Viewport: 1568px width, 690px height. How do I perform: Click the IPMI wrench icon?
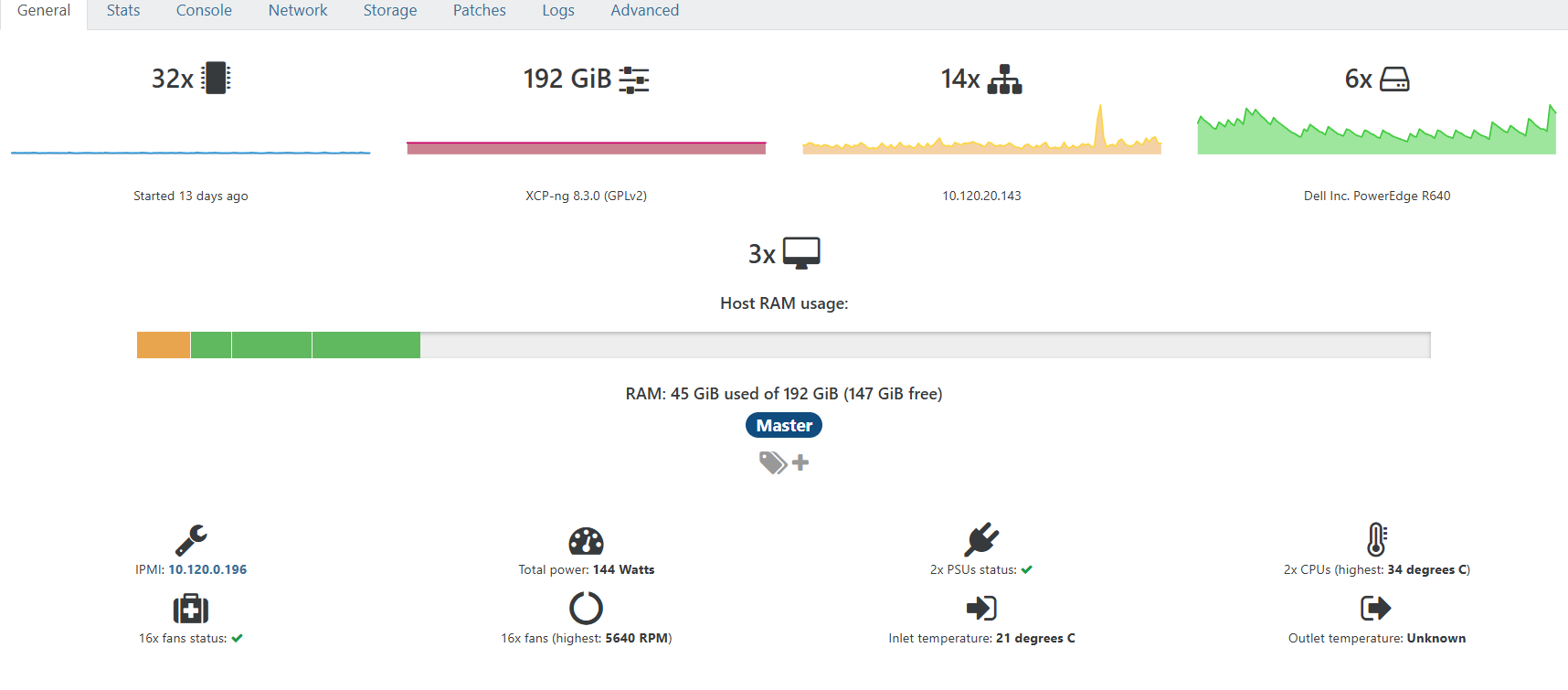(x=190, y=538)
